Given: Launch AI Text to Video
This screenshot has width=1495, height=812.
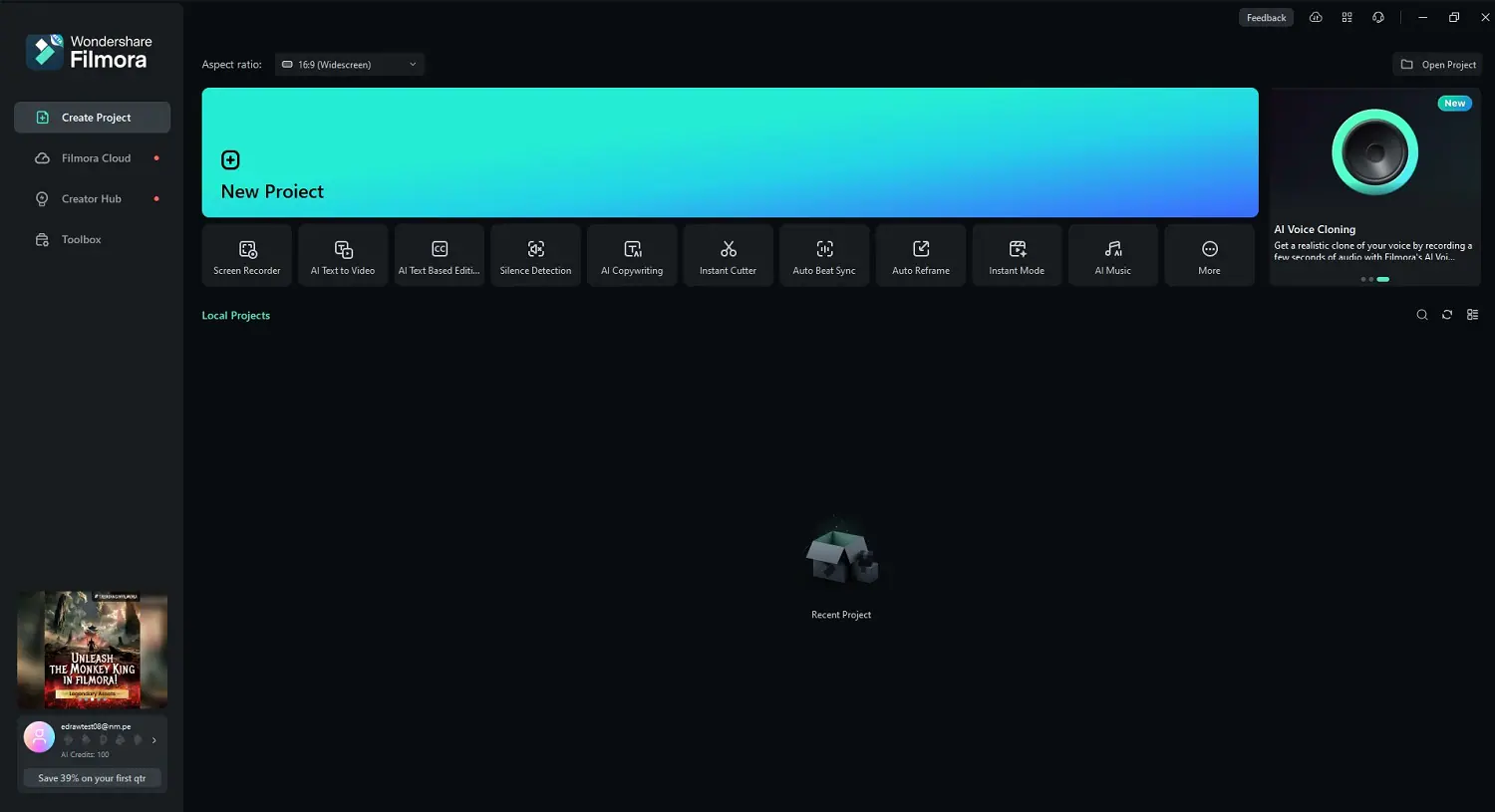Looking at the screenshot, I should coord(343,256).
